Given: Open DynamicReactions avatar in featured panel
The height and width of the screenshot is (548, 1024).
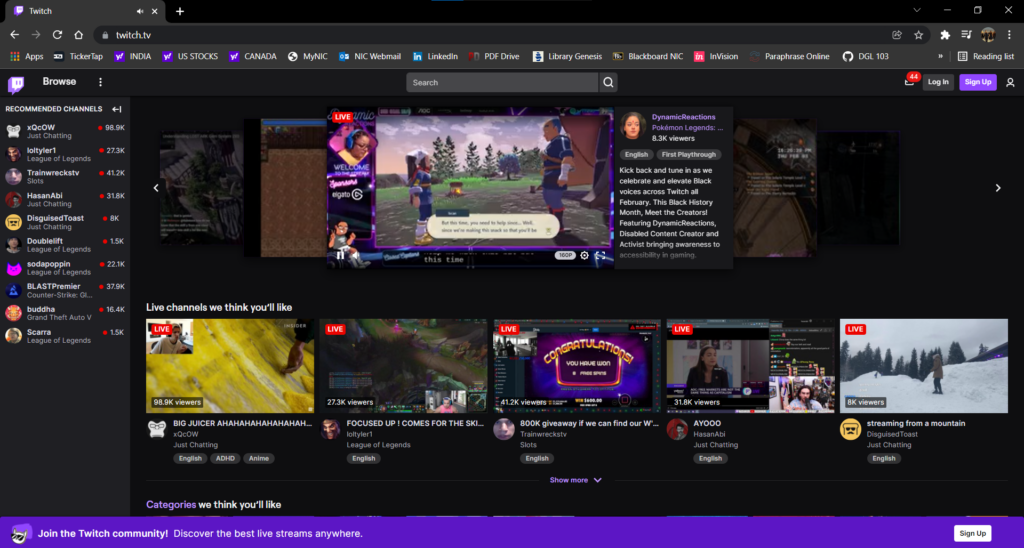Looking at the screenshot, I should [x=632, y=126].
